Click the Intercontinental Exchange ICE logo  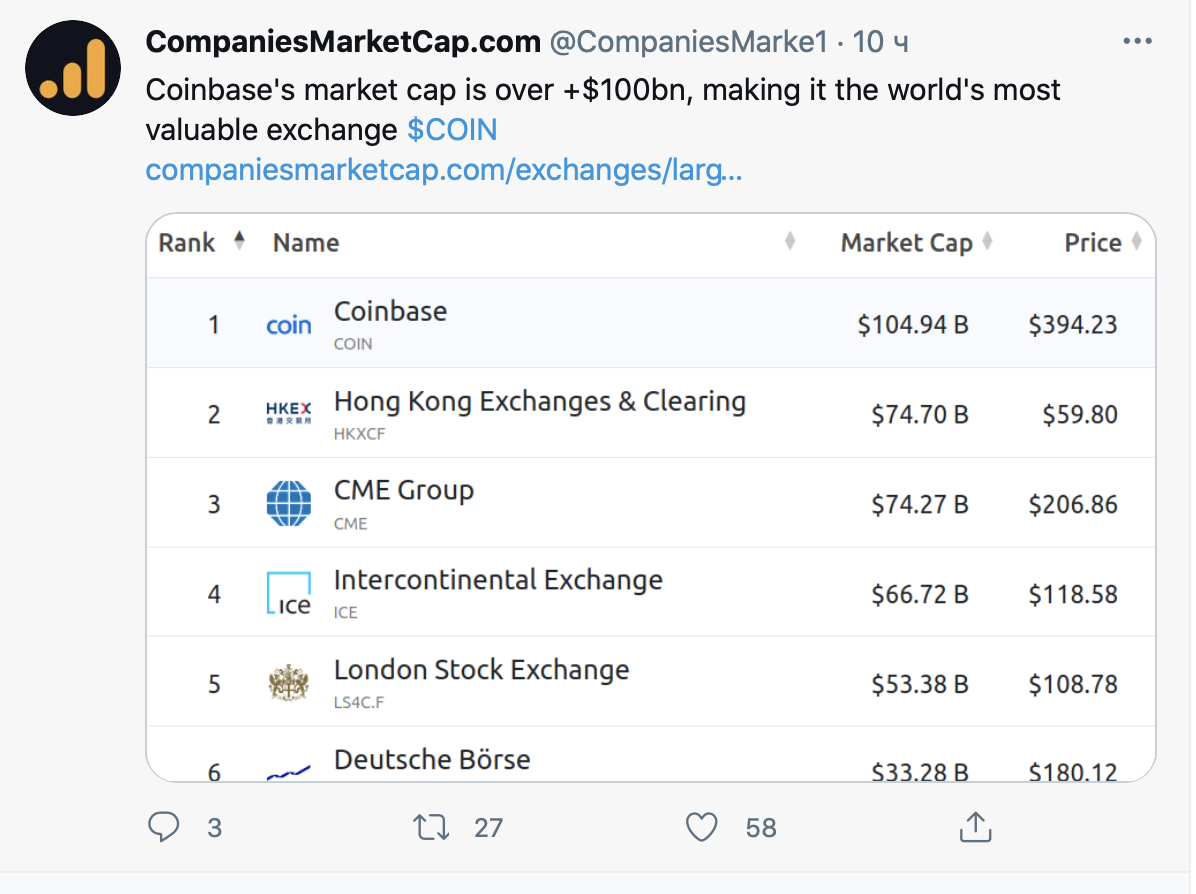[289, 593]
